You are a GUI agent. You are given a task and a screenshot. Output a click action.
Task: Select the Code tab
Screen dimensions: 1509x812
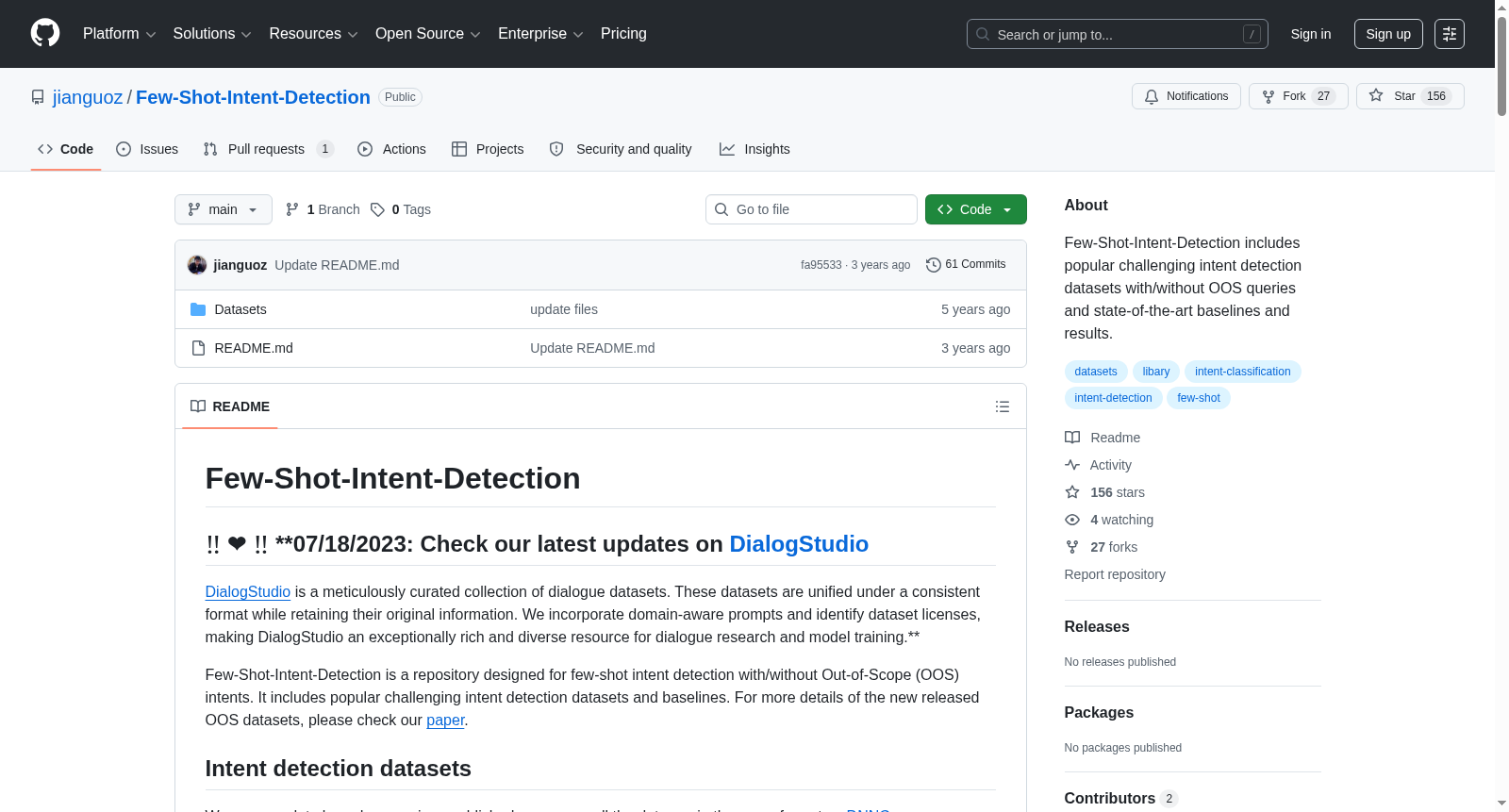point(66,149)
